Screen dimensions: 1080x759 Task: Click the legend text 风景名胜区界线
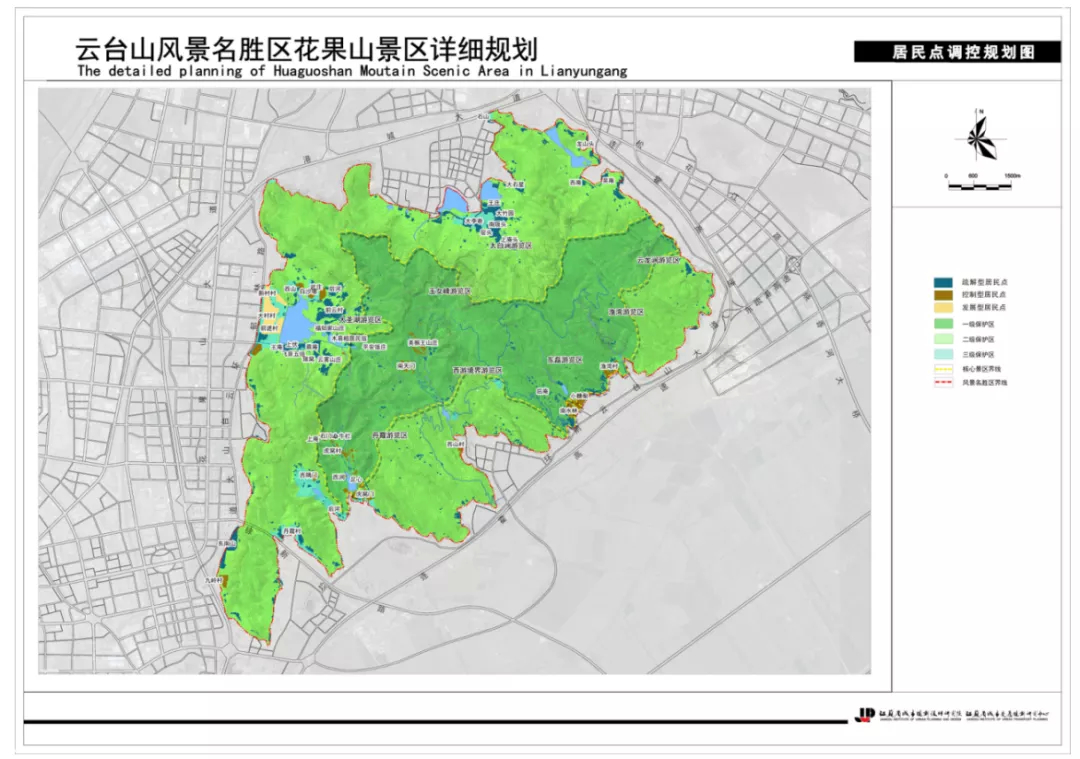pyautogui.click(x=984, y=382)
